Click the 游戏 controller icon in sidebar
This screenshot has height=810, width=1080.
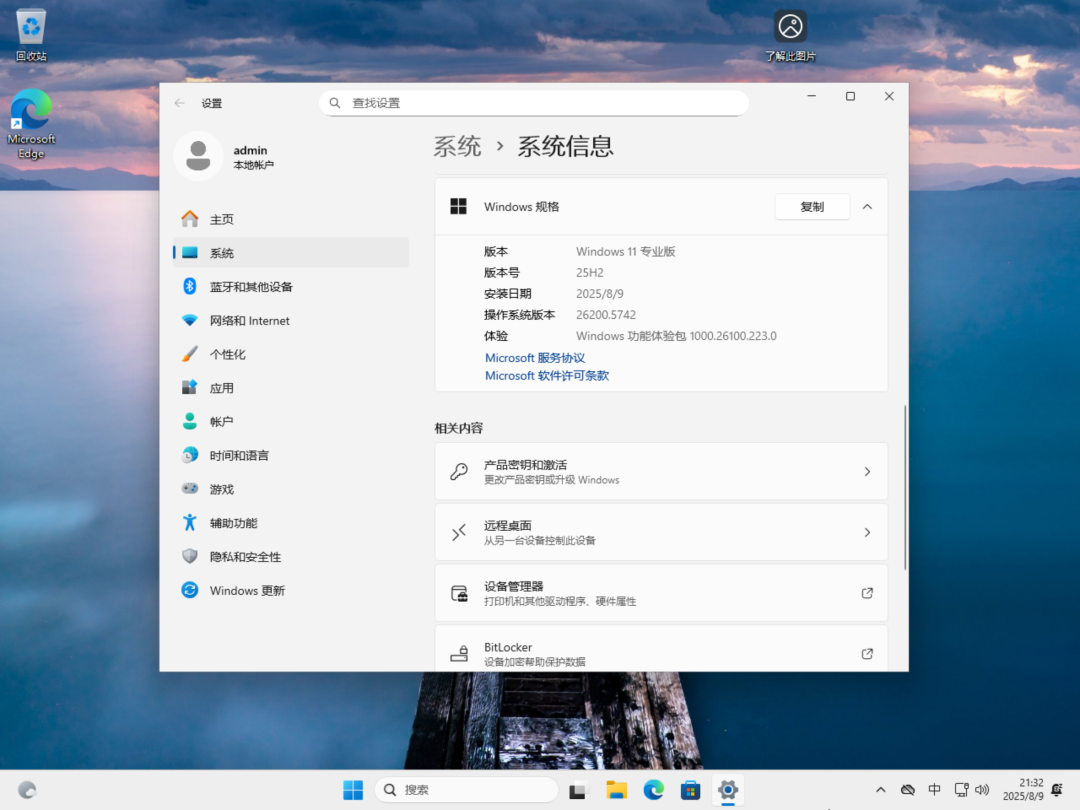click(190, 489)
